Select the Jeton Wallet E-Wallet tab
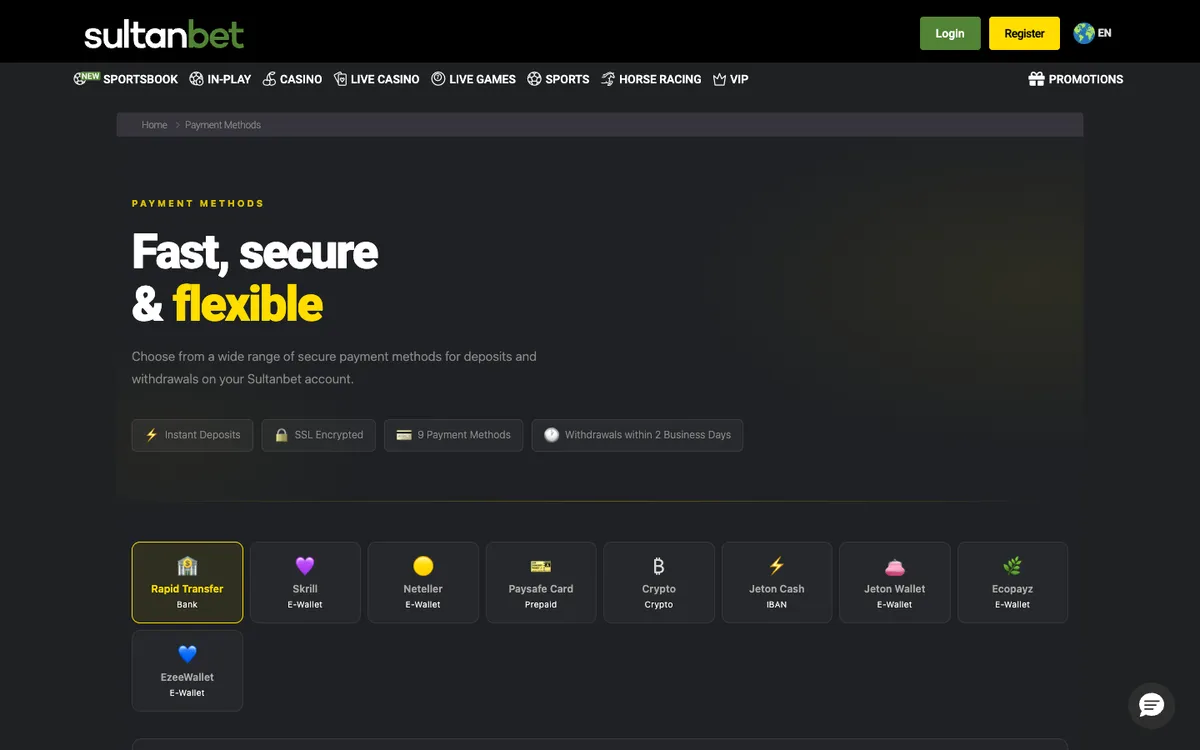Screen dimensions: 1200x750 (x=895, y=583)
